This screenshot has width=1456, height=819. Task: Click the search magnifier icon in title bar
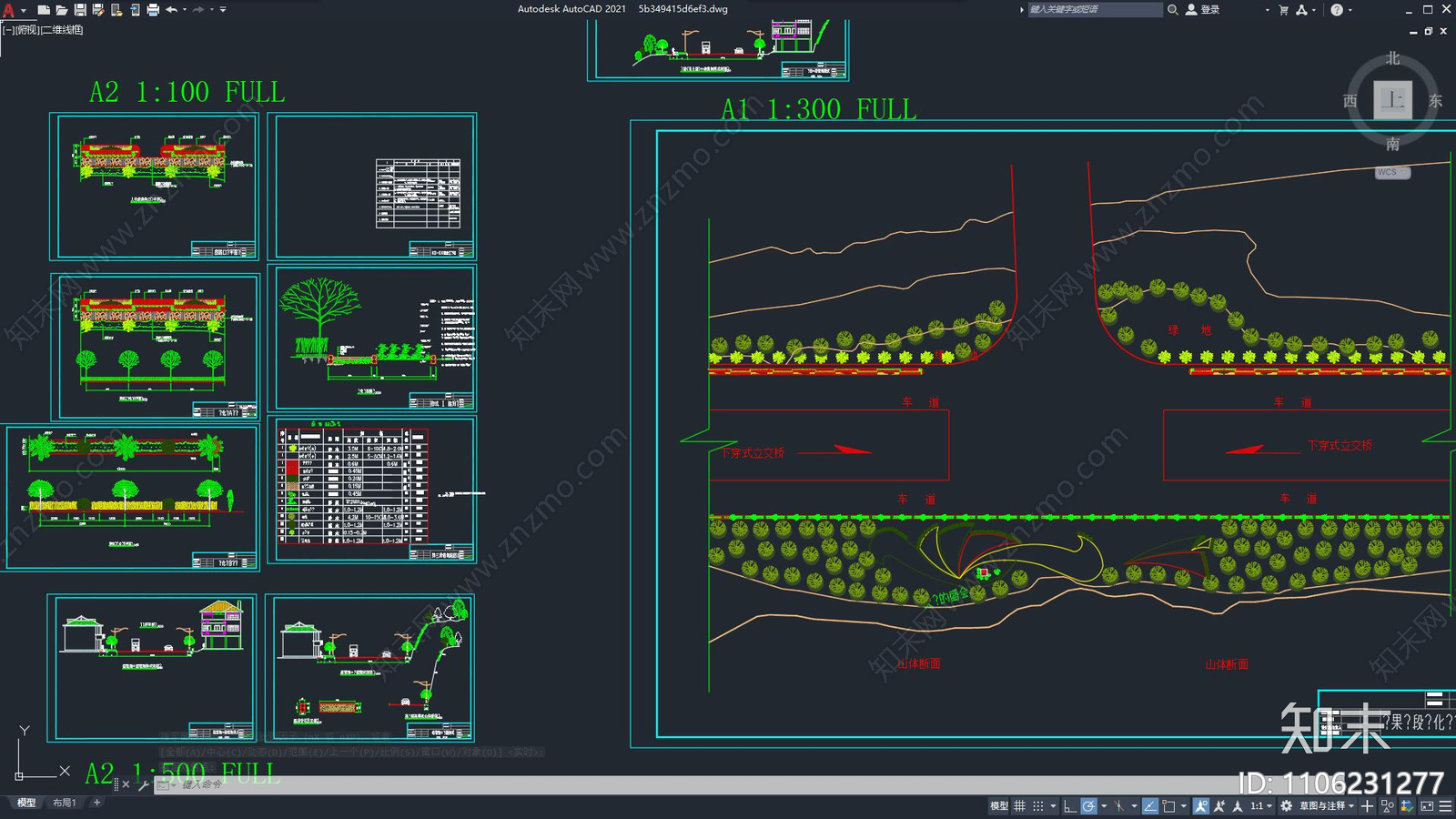(1173, 10)
